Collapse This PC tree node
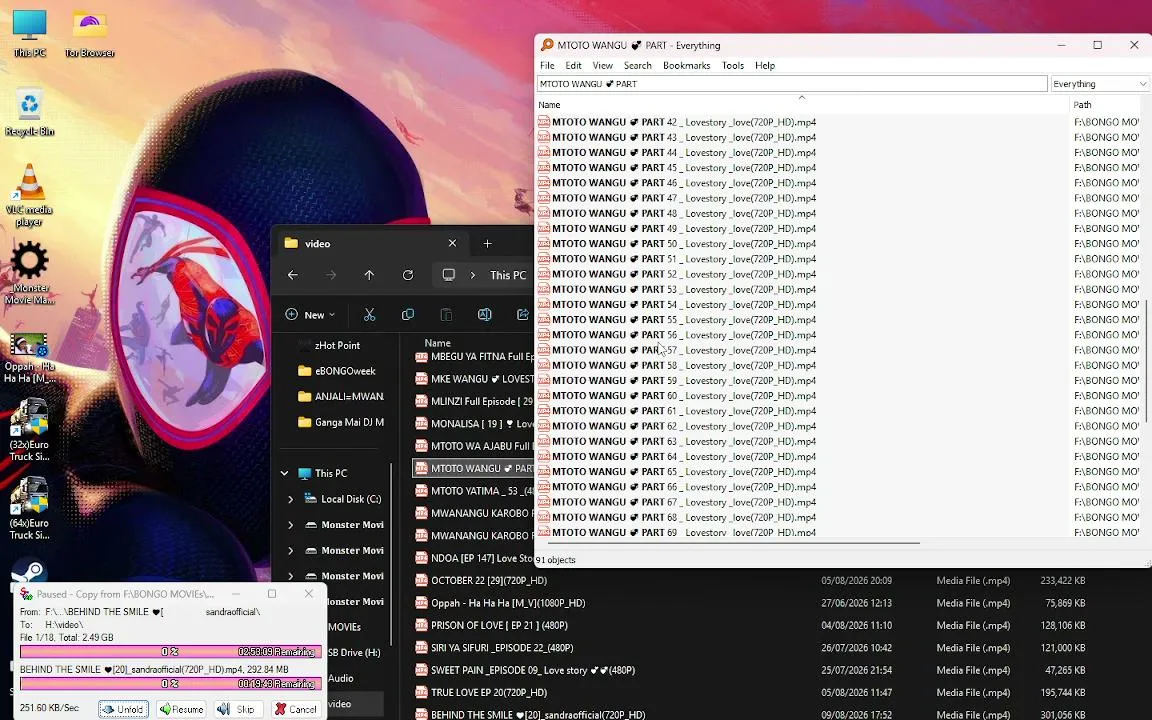Screen dimensions: 1152x720 [x=284, y=473]
